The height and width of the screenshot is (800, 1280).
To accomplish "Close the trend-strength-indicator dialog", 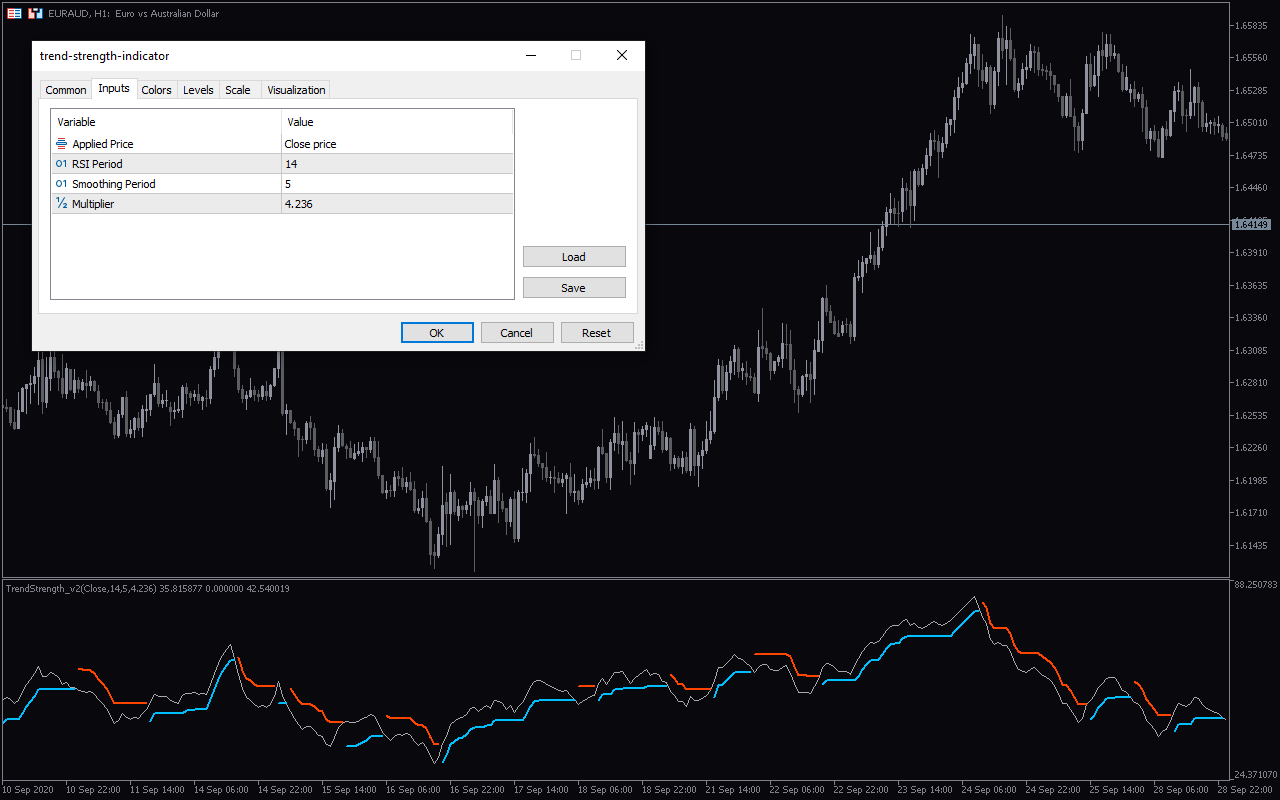I will [622, 56].
